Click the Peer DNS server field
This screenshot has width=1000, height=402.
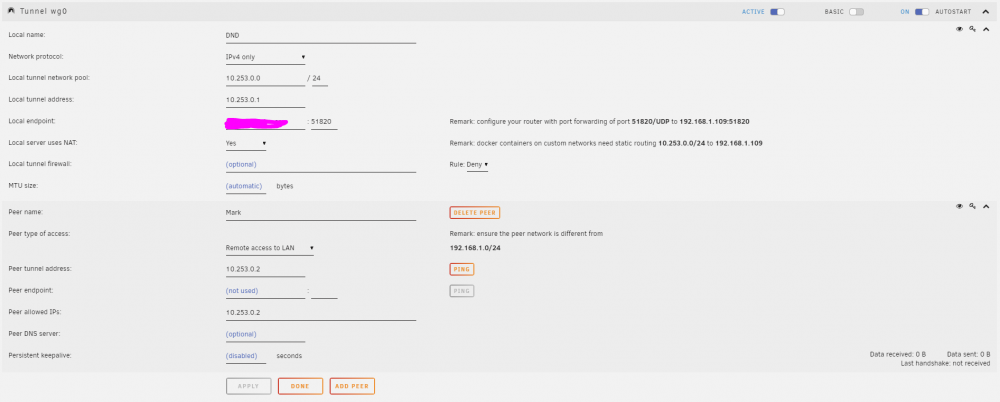265,334
